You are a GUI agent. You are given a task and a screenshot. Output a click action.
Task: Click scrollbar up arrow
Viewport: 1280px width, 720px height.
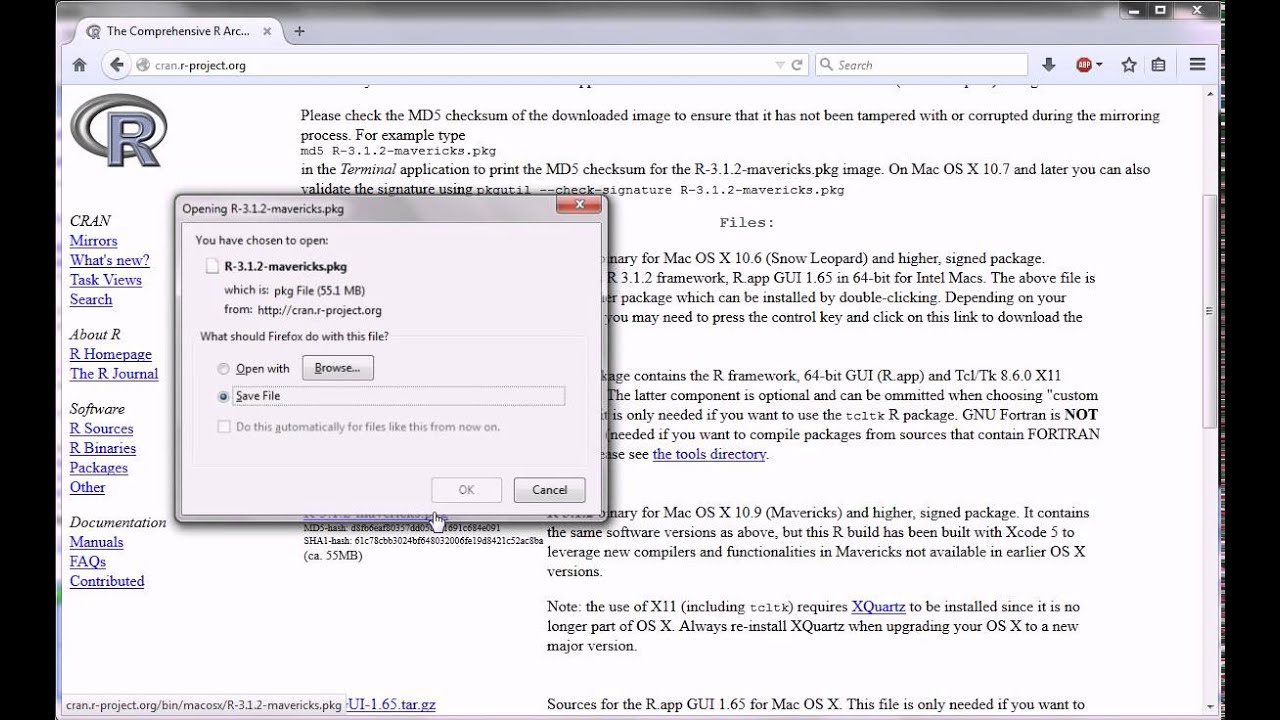(1212, 94)
